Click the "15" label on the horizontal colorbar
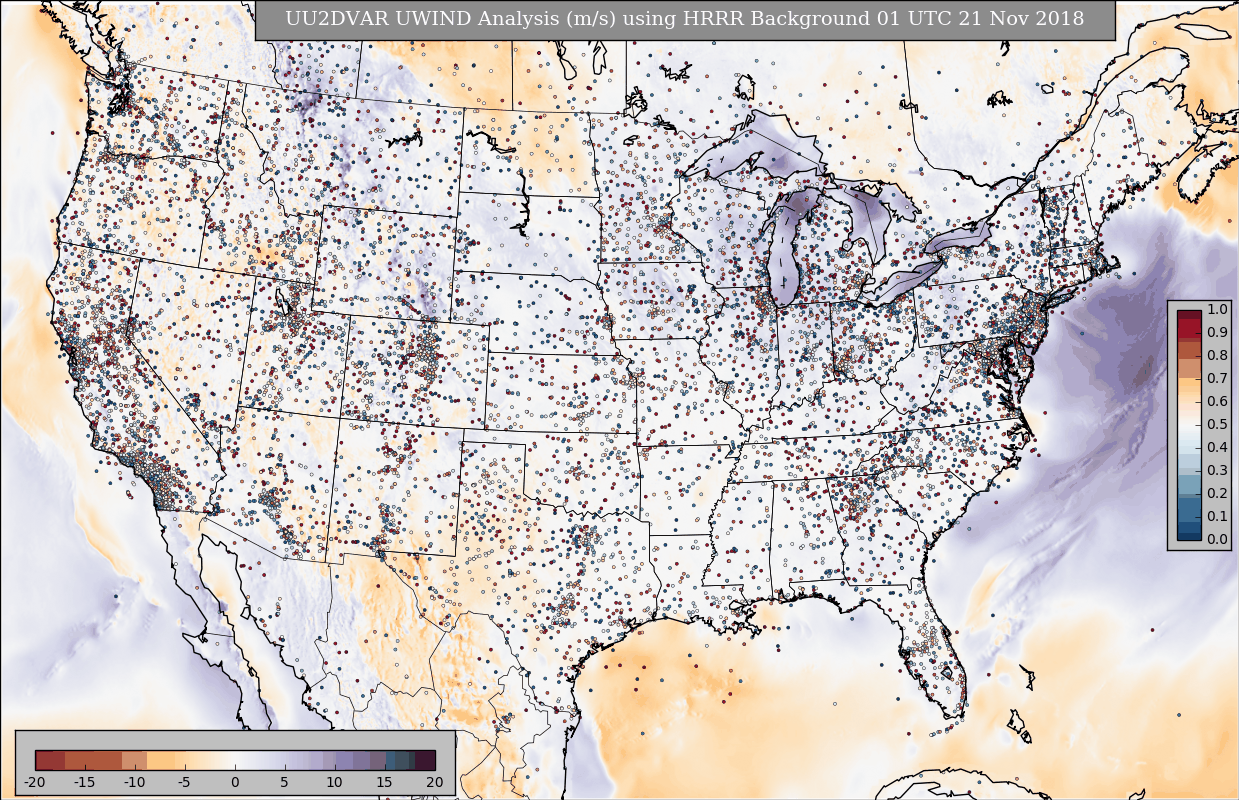 click(x=385, y=781)
